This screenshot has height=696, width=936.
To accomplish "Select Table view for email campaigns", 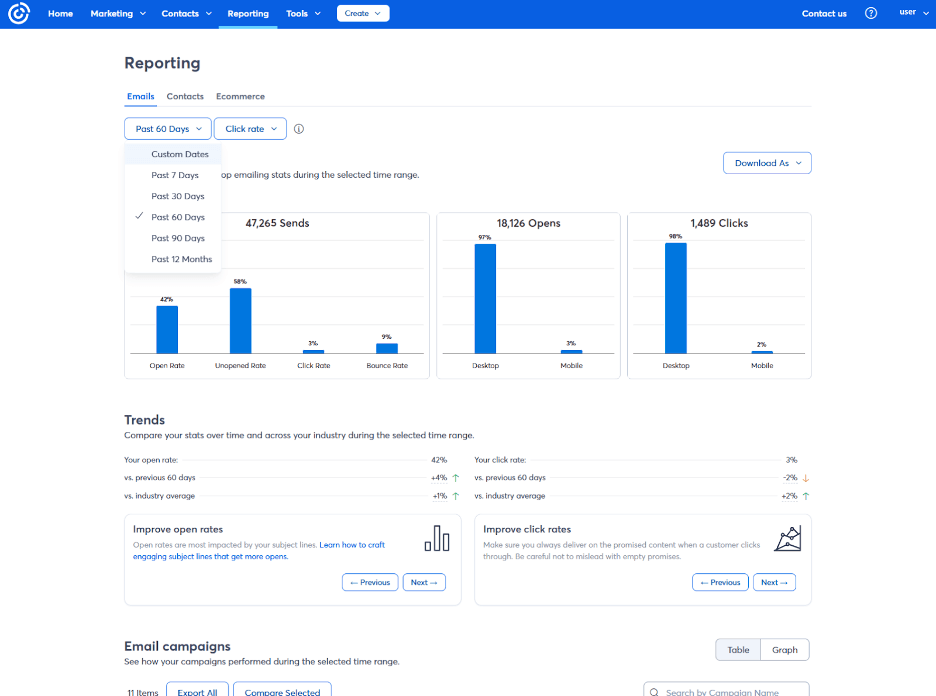I will click(x=737, y=649).
